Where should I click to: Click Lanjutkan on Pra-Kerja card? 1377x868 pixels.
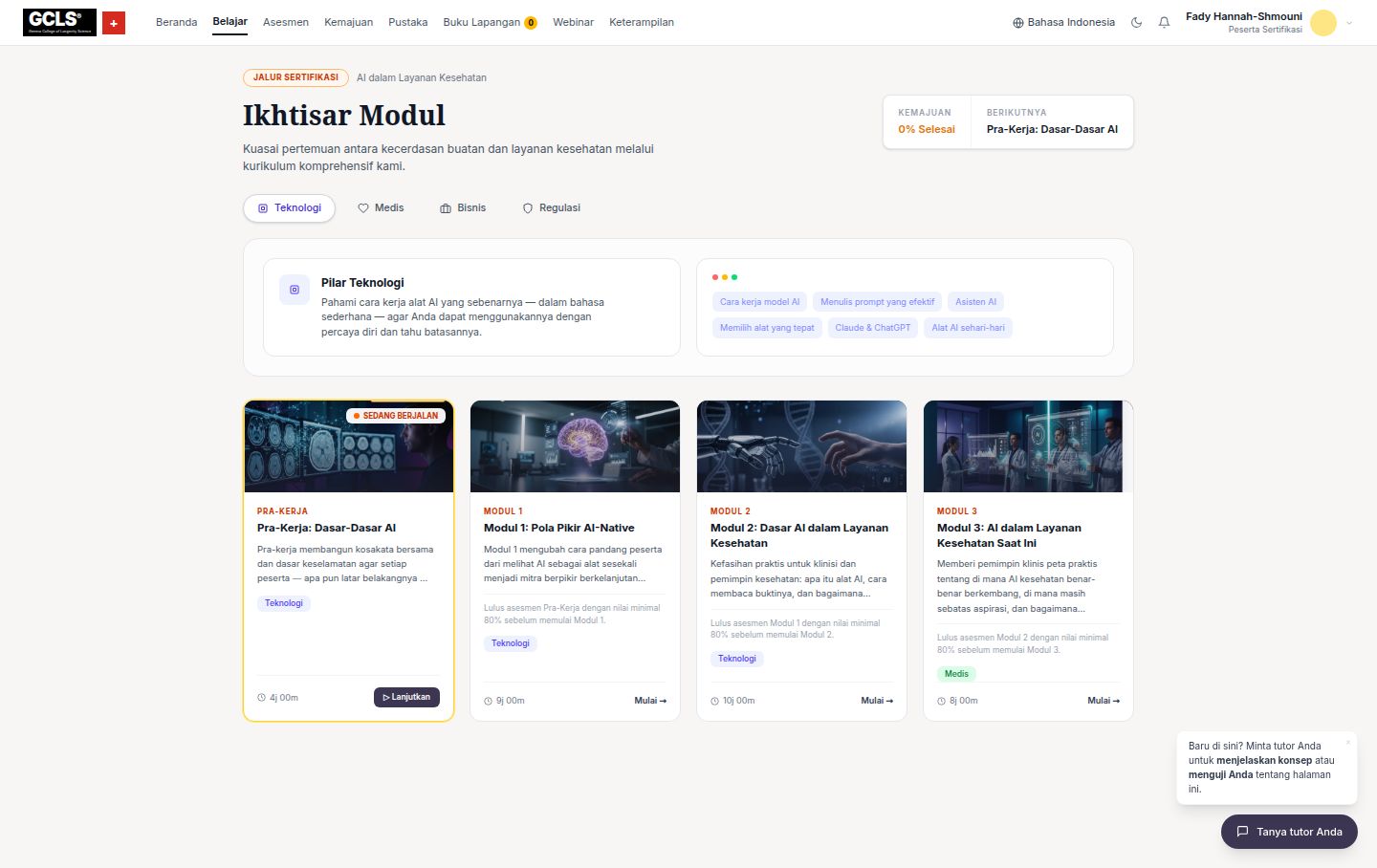(x=406, y=697)
